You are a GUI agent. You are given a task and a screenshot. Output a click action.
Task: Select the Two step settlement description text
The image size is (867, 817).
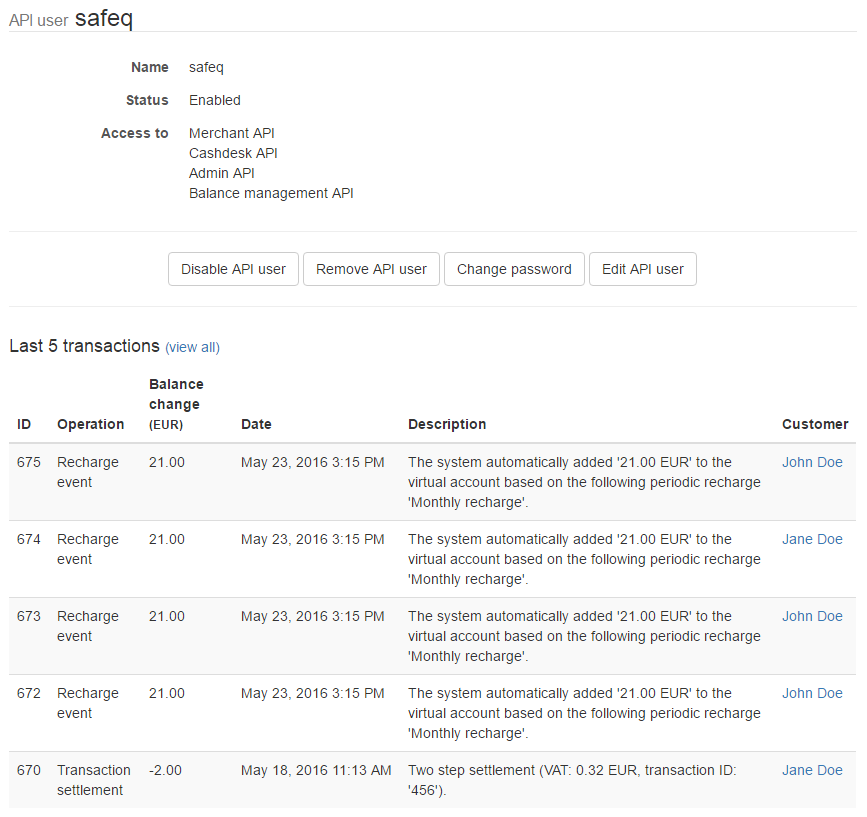click(x=571, y=780)
